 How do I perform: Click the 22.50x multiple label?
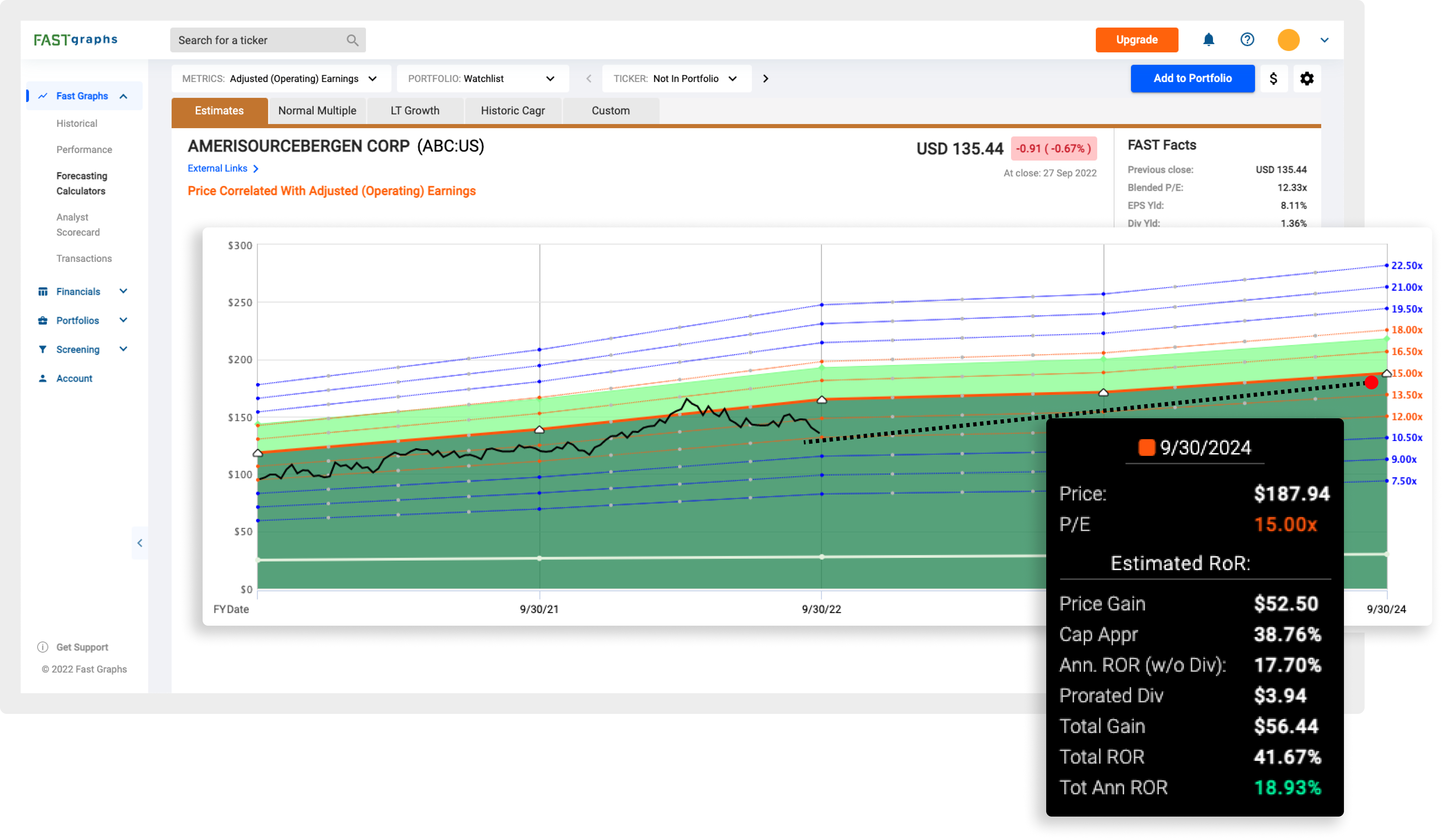1407,266
